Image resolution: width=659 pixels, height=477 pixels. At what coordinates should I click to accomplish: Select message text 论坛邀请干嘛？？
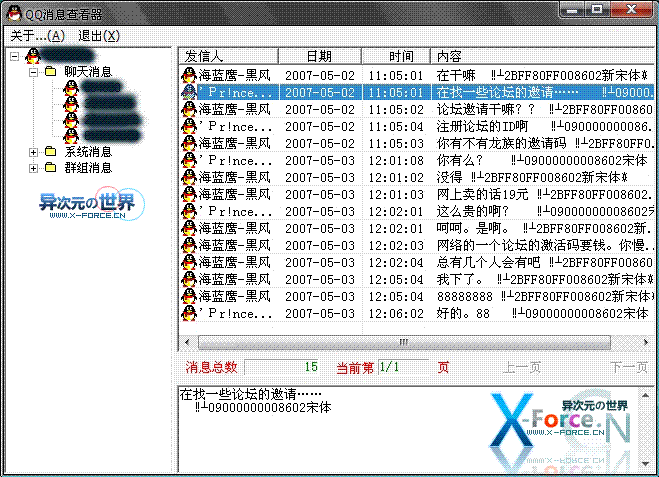tap(486, 109)
